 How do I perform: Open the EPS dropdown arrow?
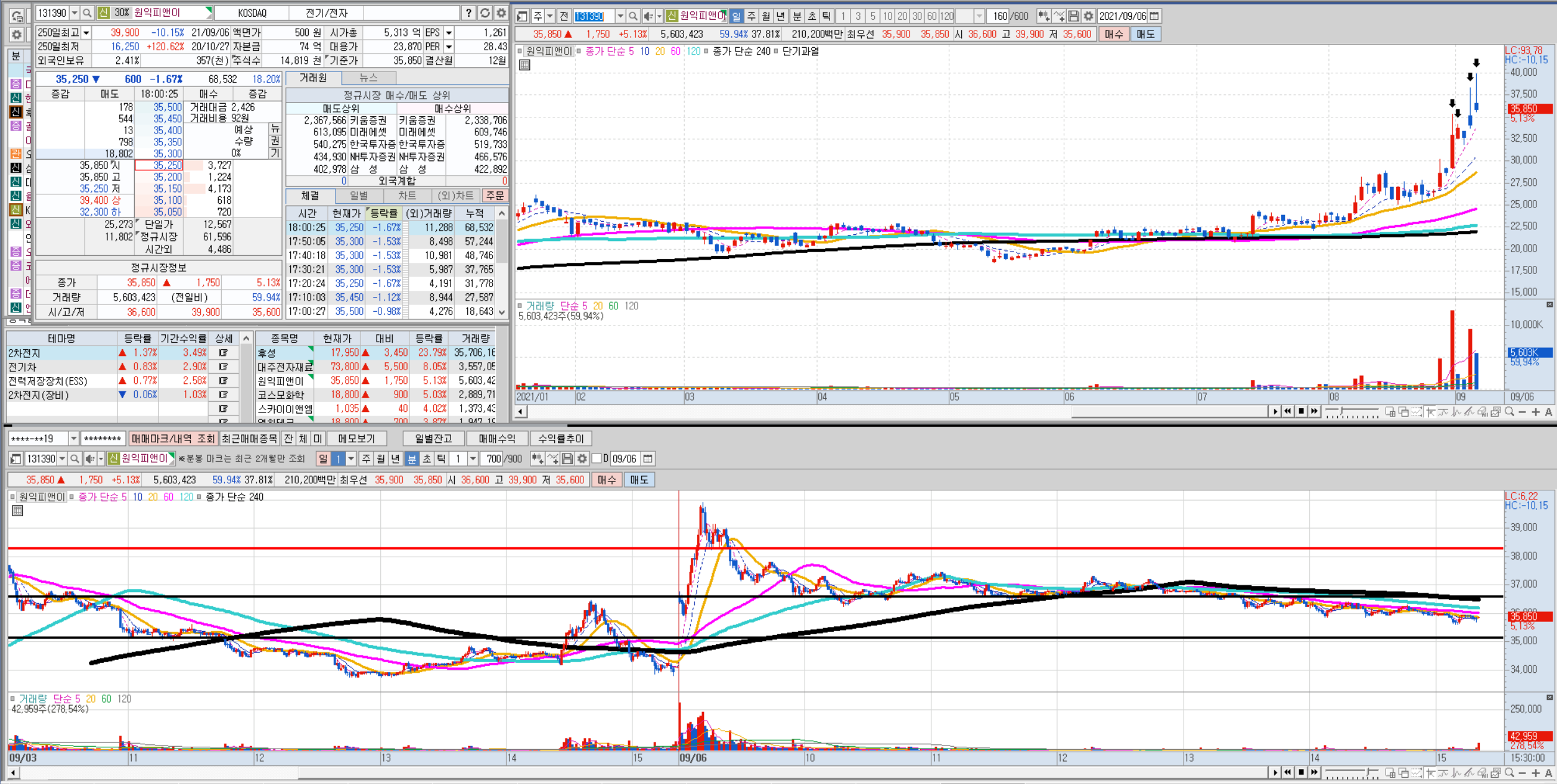[x=449, y=32]
